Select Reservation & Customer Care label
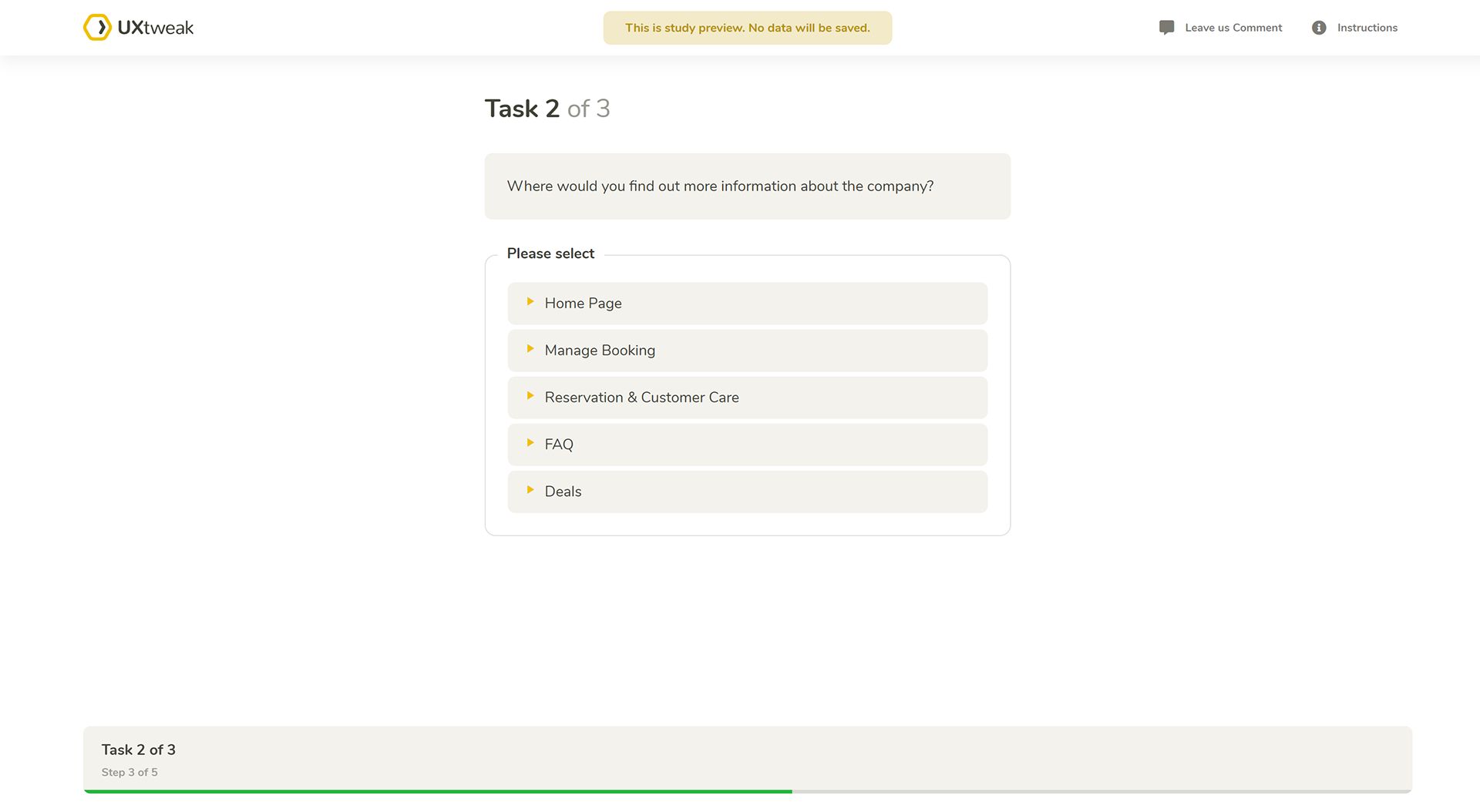1480x812 pixels. coord(641,398)
